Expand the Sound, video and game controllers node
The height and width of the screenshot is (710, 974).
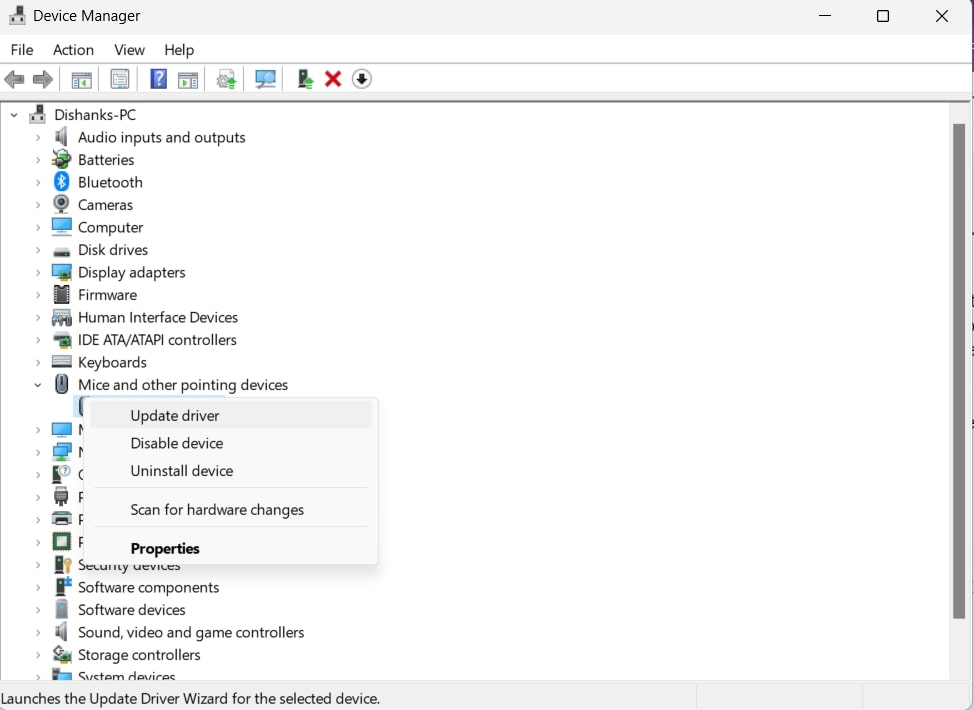[40, 632]
